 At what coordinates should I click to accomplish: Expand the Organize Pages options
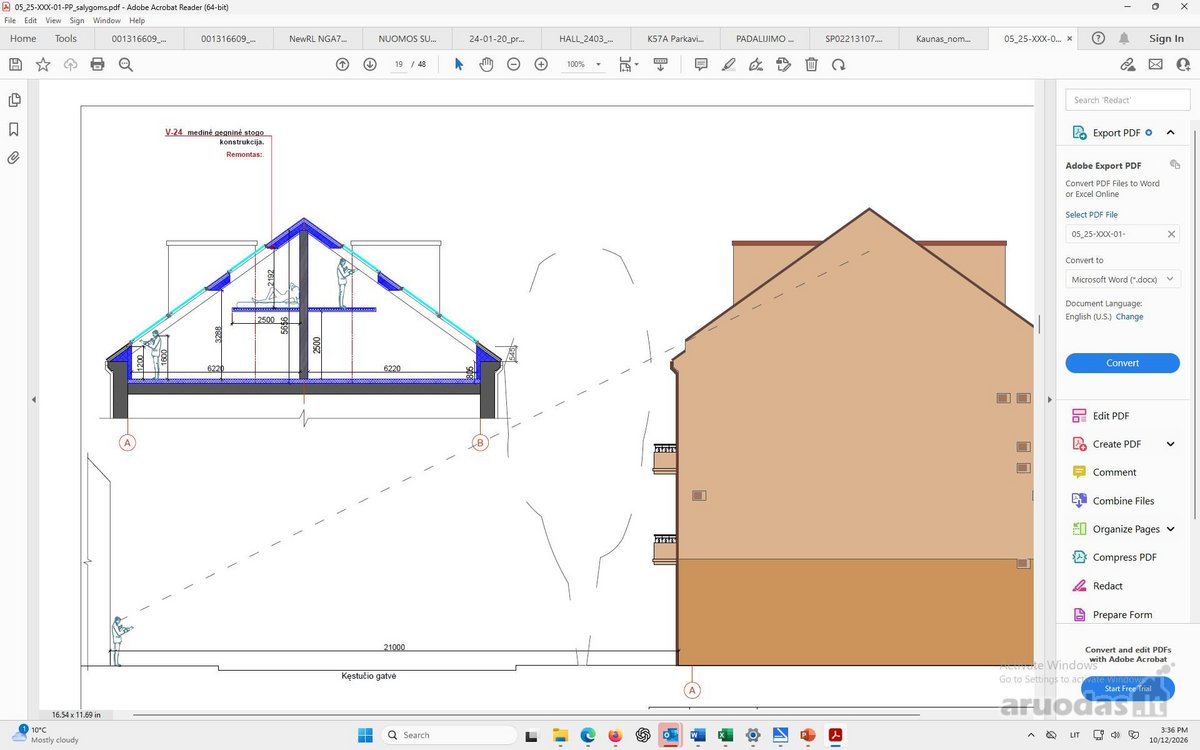point(1170,529)
